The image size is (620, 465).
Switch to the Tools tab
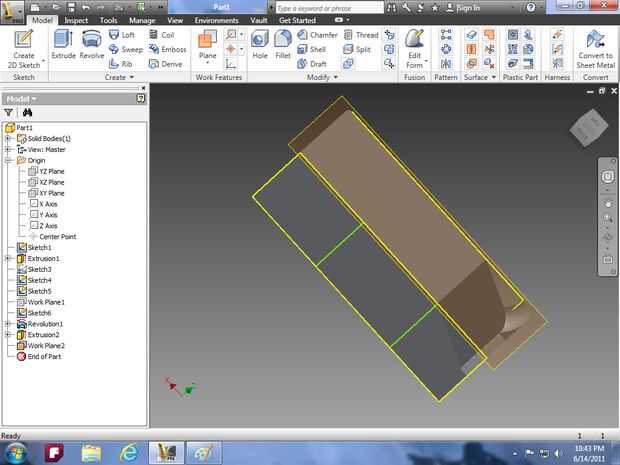[x=108, y=20]
